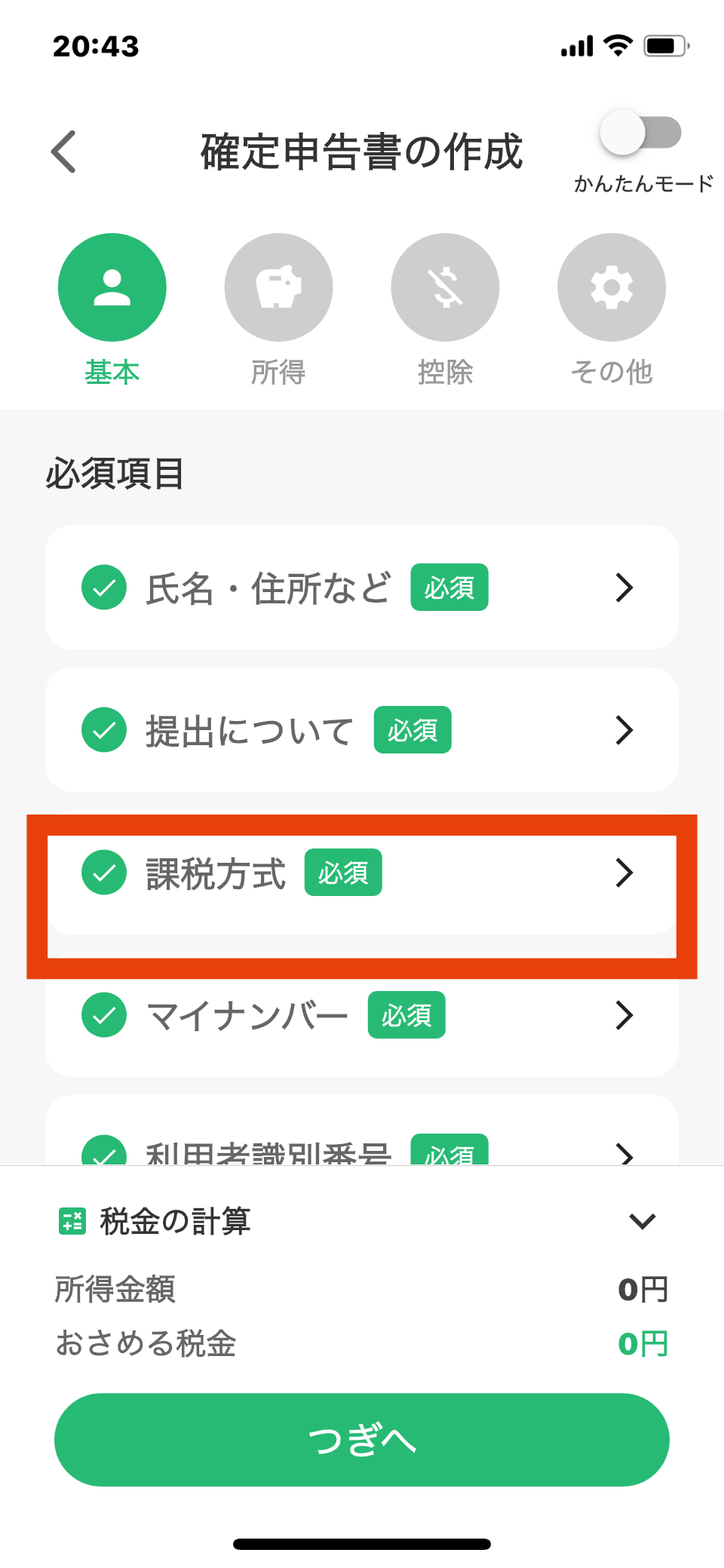Tap the 税金の計算 calculator icon
Screen dimensions: 724x1568
pos(72,1220)
